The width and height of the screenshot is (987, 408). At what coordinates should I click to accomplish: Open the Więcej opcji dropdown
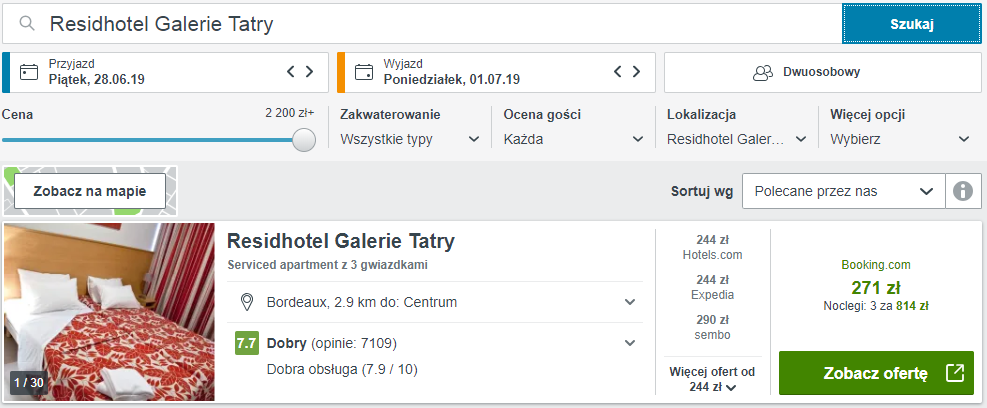click(x=900, y=139)
